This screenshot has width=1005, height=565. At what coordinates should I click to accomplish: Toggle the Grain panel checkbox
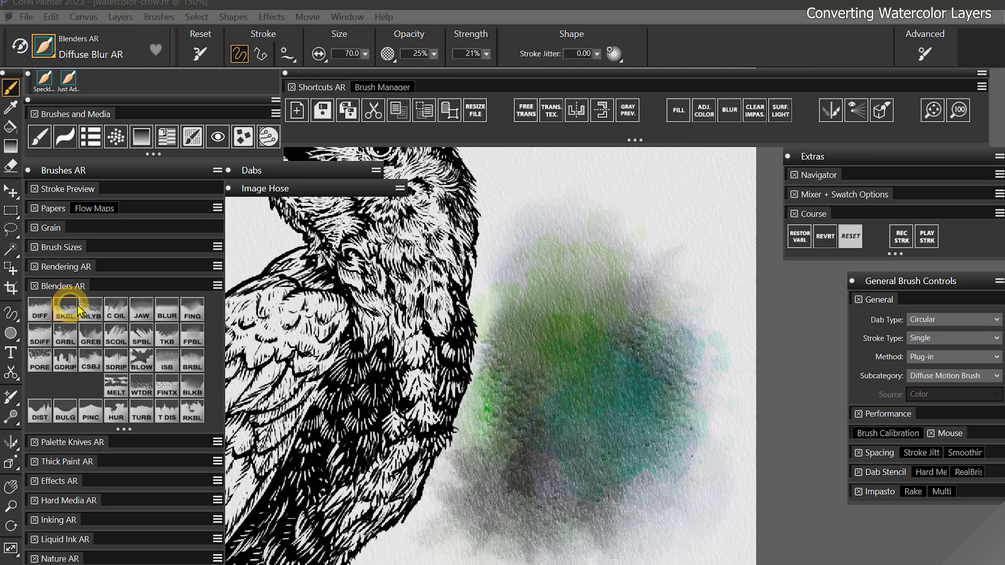pos(35,227)
